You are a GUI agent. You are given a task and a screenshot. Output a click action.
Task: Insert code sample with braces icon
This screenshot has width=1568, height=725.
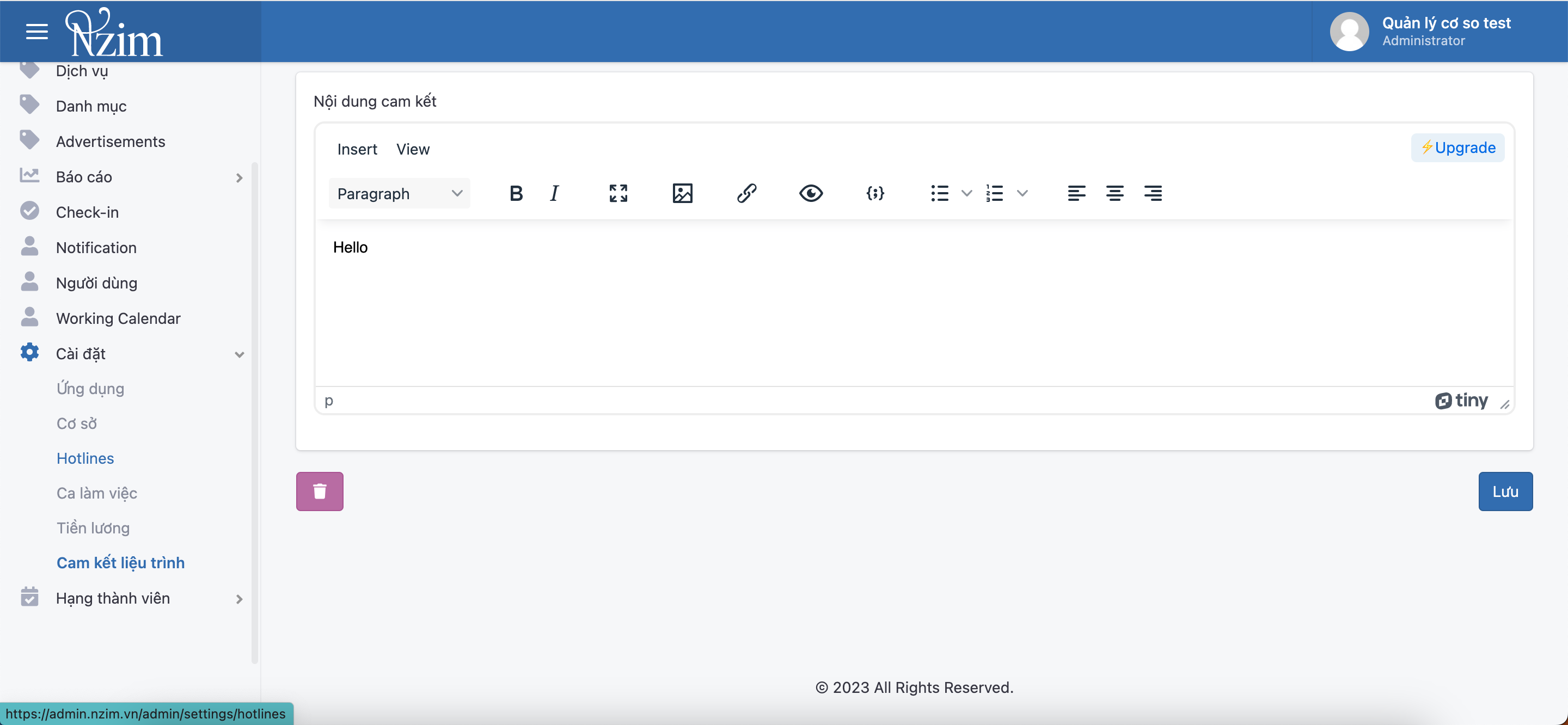click(875, 194)
